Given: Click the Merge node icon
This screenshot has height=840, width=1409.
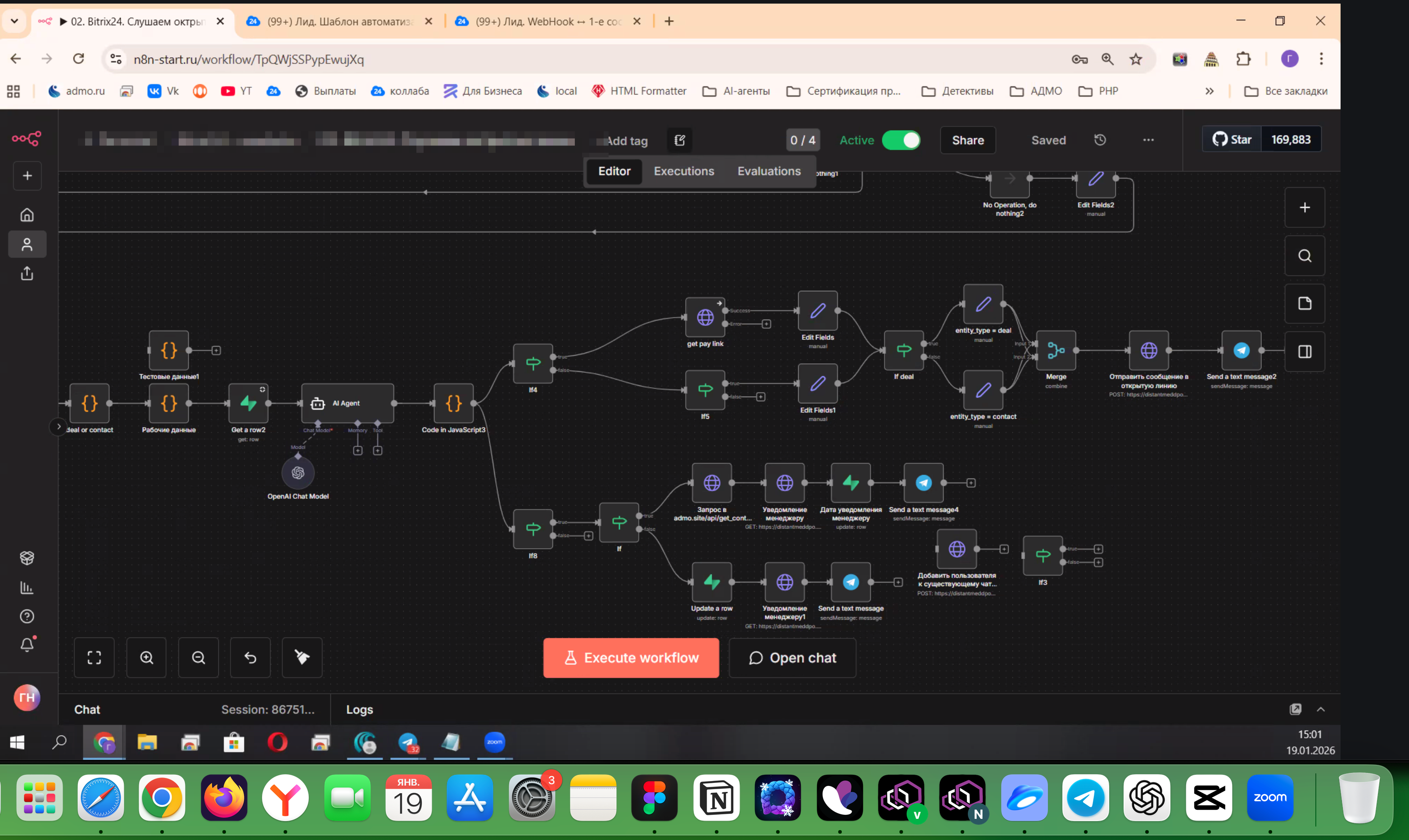Looking at the screenshot, I should tap(1056, 350).
